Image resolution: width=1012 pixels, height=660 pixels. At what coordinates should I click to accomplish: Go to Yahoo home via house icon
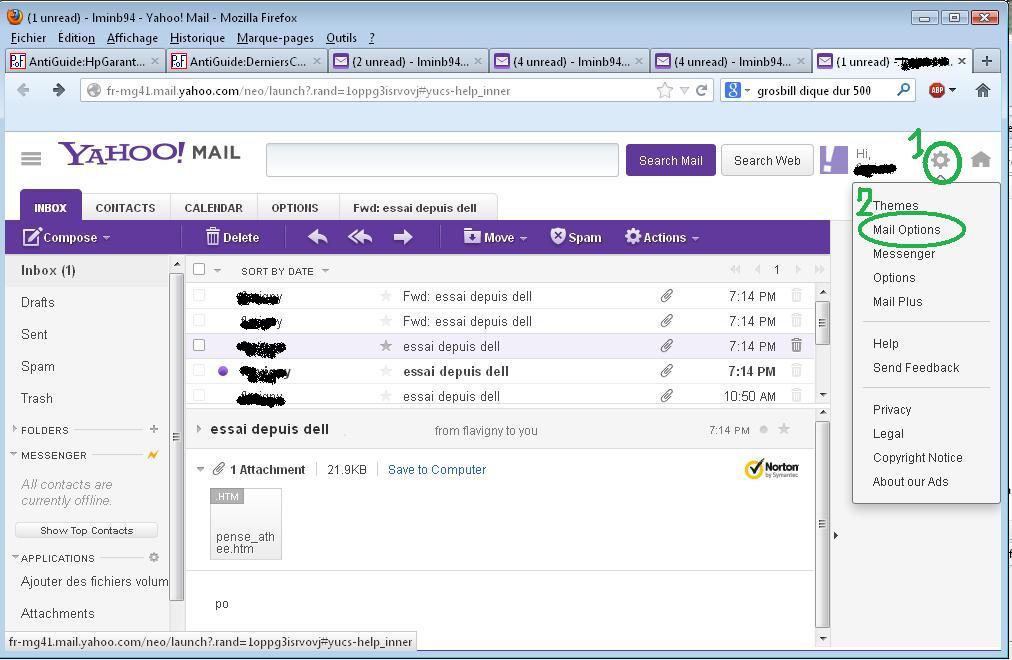tap(980, 159)
